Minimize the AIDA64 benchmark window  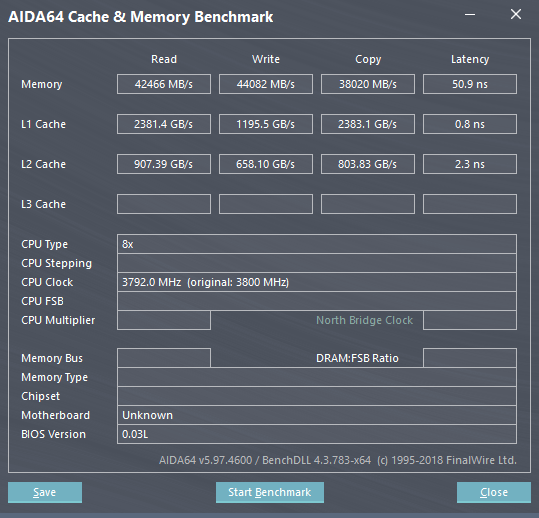[470, 15]
